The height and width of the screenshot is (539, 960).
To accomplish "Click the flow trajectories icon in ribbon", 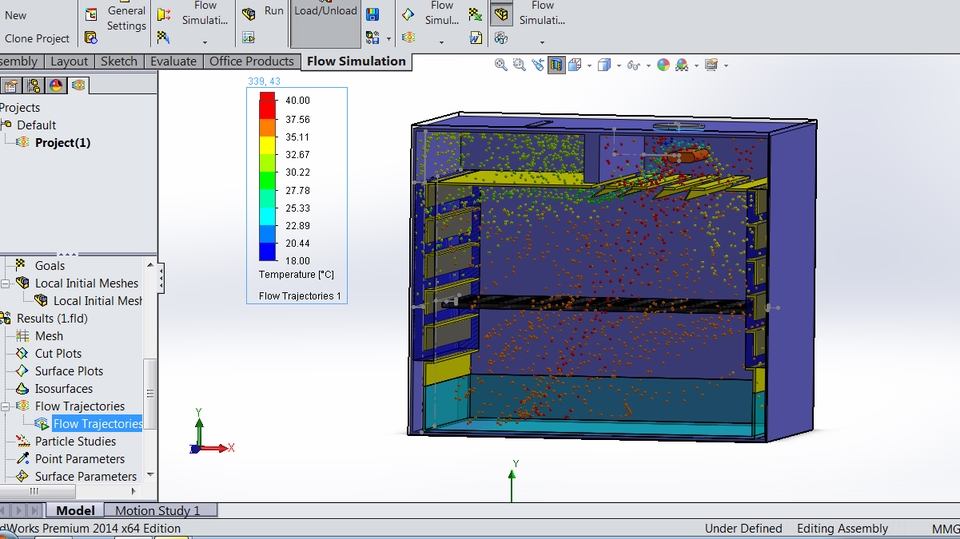I will click(x=408, y=37).
